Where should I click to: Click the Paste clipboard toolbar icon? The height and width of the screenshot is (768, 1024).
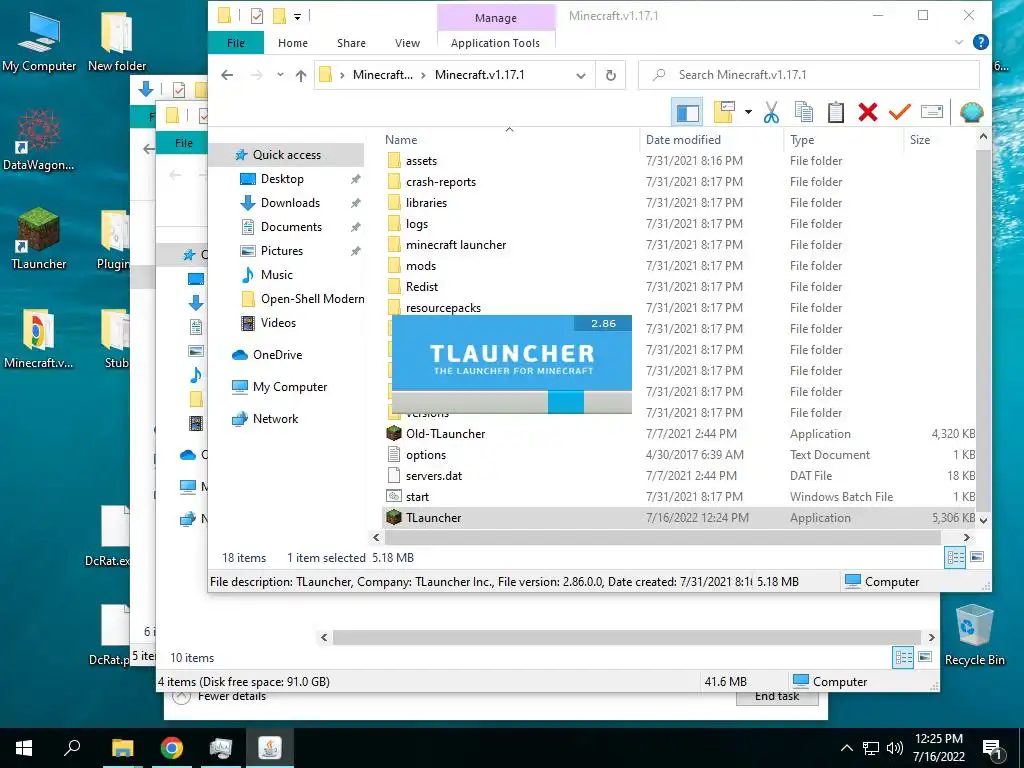click(x=836, y=112)
